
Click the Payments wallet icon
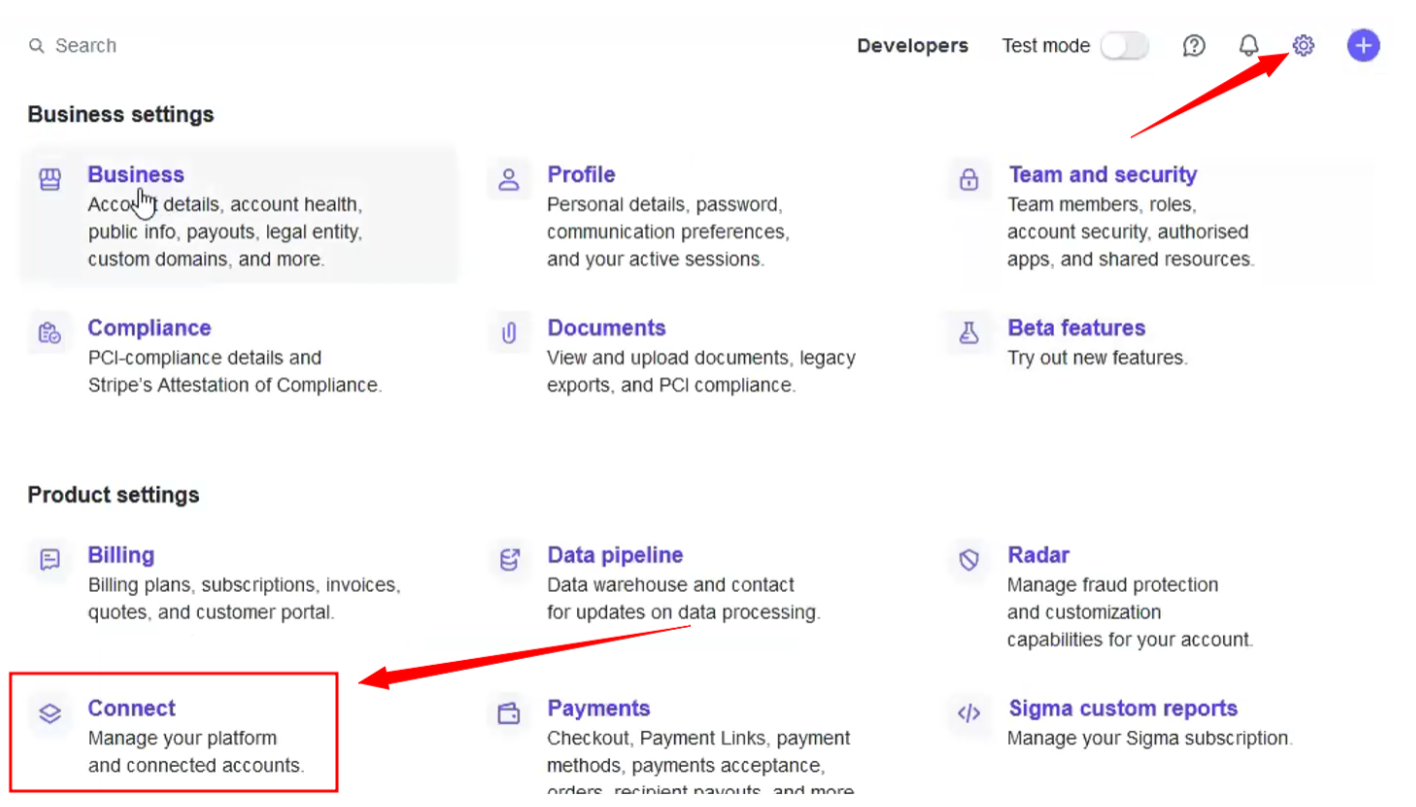click(509, 713)
